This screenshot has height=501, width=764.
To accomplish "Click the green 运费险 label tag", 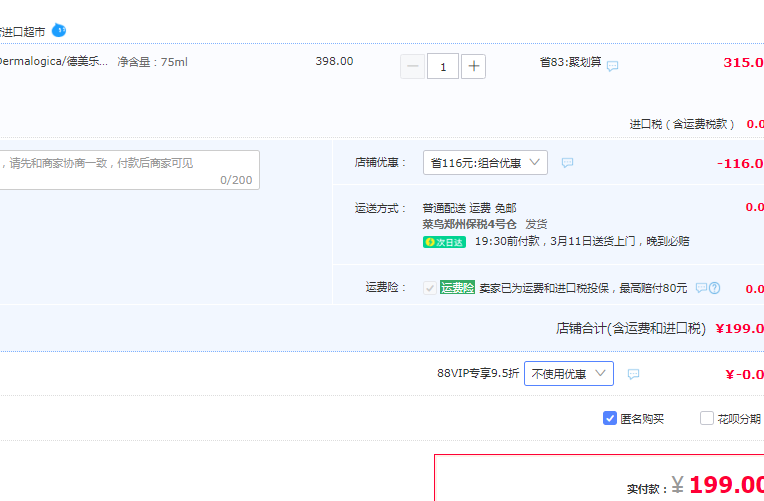I will [x=457, y=288].
